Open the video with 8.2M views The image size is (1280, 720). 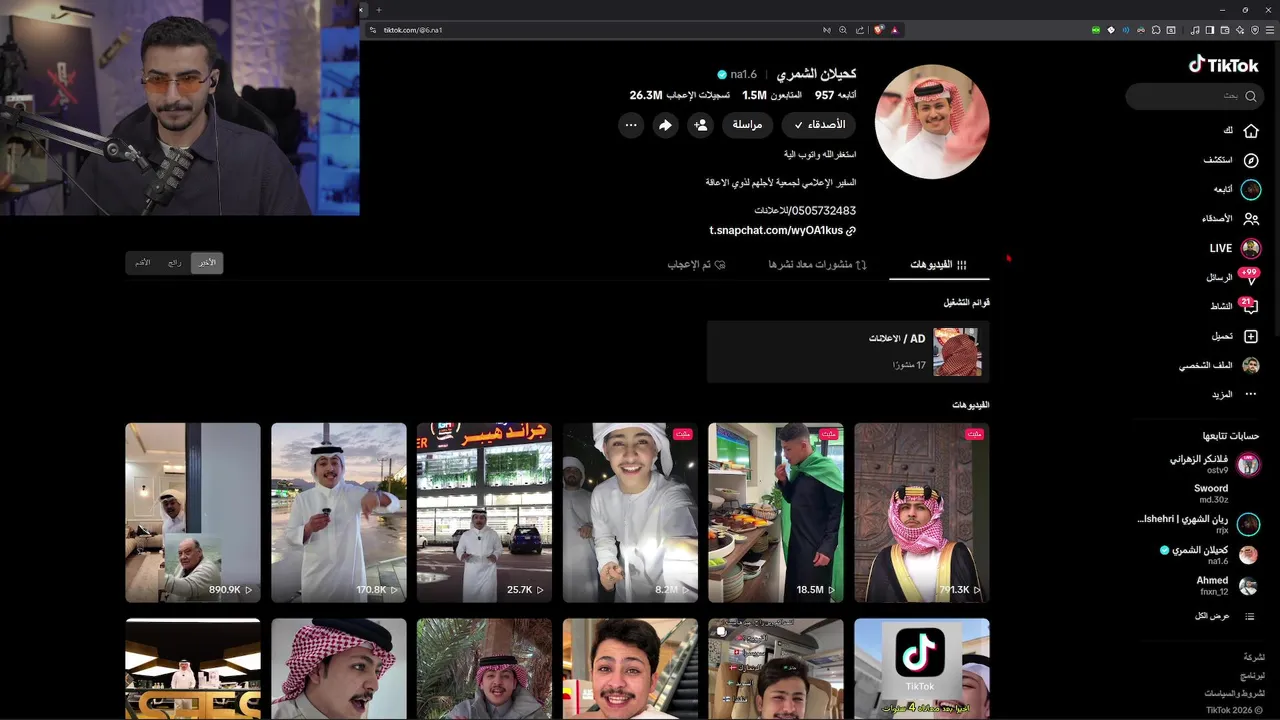(x=630, y=512)
